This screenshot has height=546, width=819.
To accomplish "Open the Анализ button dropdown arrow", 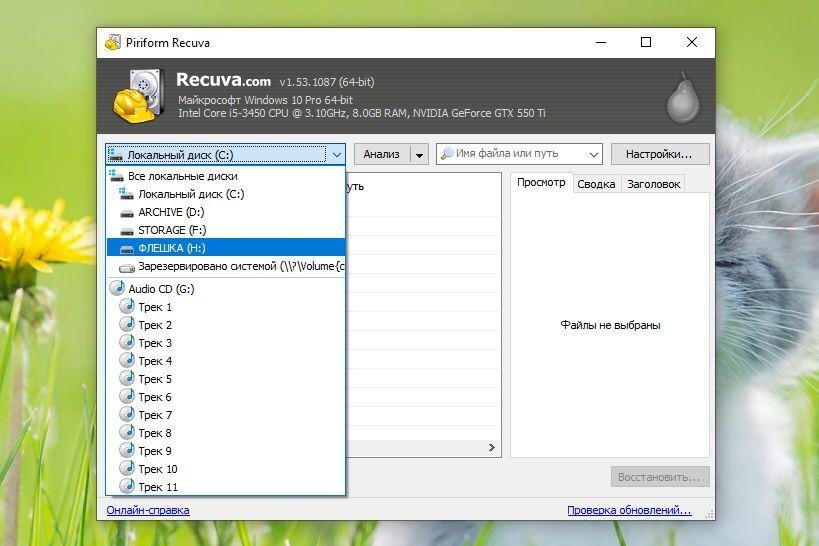I will click(x=419, y=155).
